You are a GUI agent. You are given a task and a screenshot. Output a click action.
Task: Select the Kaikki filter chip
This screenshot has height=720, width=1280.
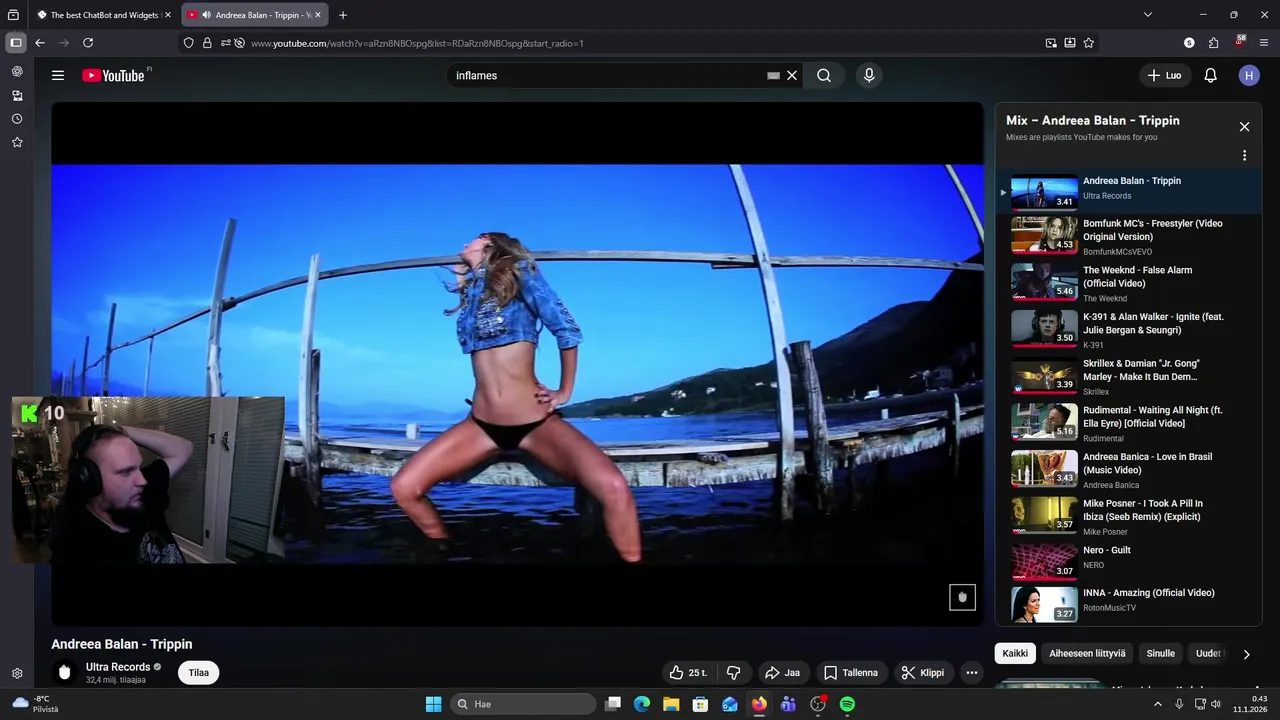coord(1015,653)
